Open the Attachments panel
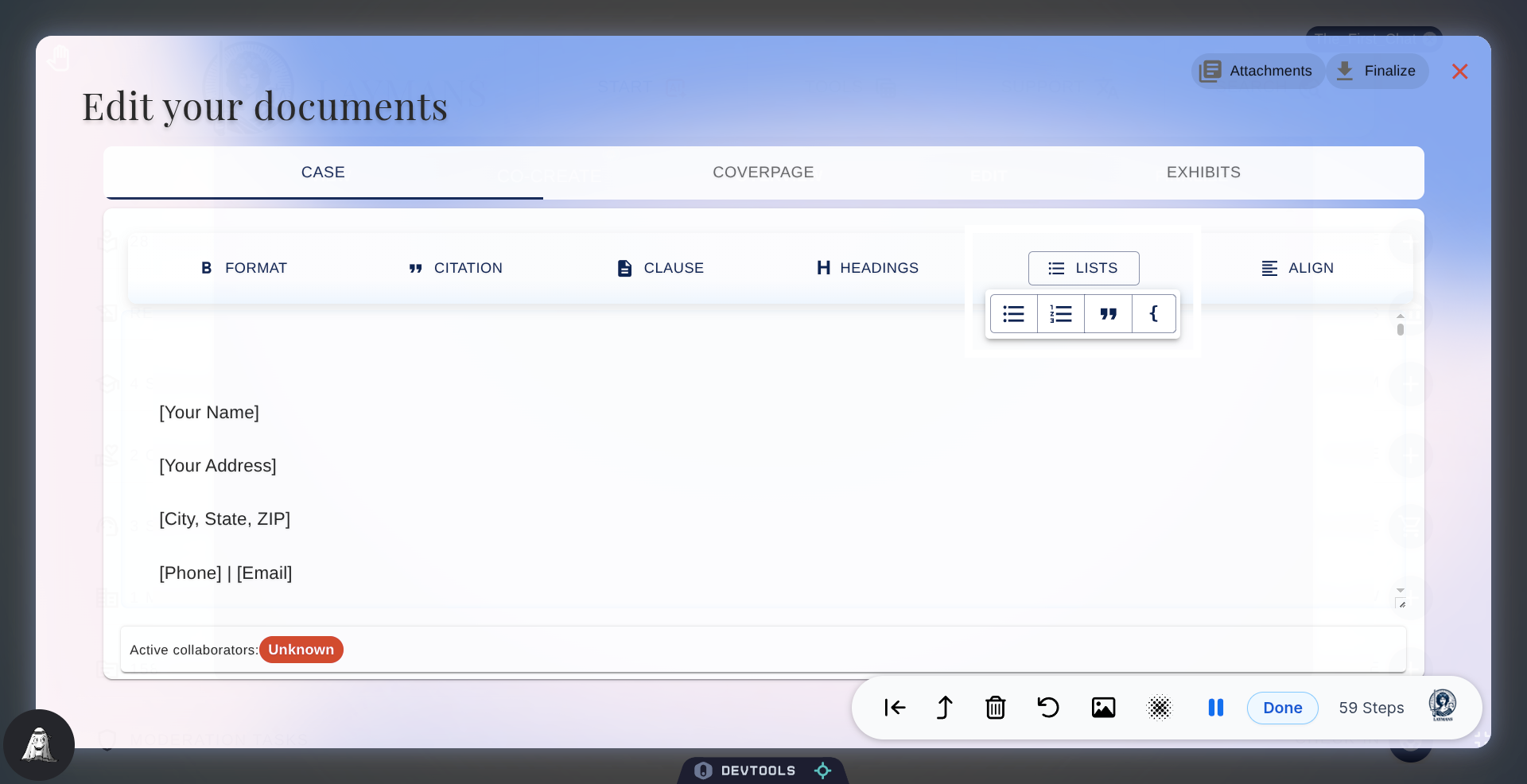This screenshot has height=784, width=1527. 1257,71
